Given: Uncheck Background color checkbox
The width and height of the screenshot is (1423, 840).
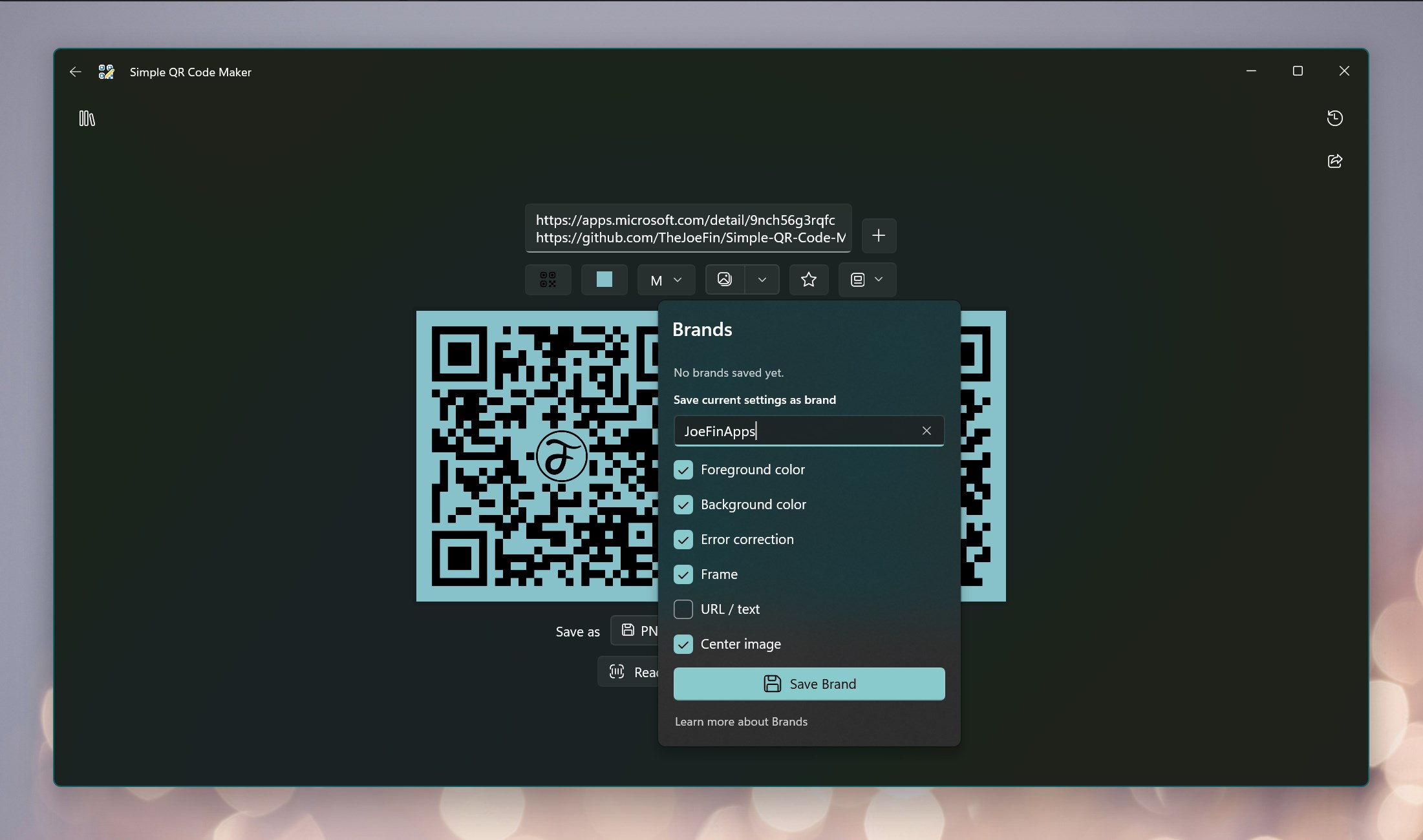Looking at the screenshot, I should click(x=683, y=505).
